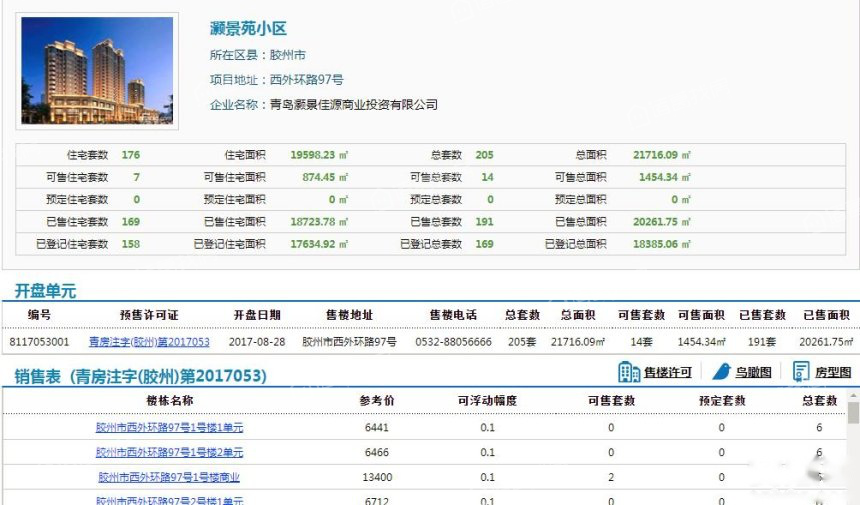Click the 濑景苑小区 project title

(x=249, y=29)
